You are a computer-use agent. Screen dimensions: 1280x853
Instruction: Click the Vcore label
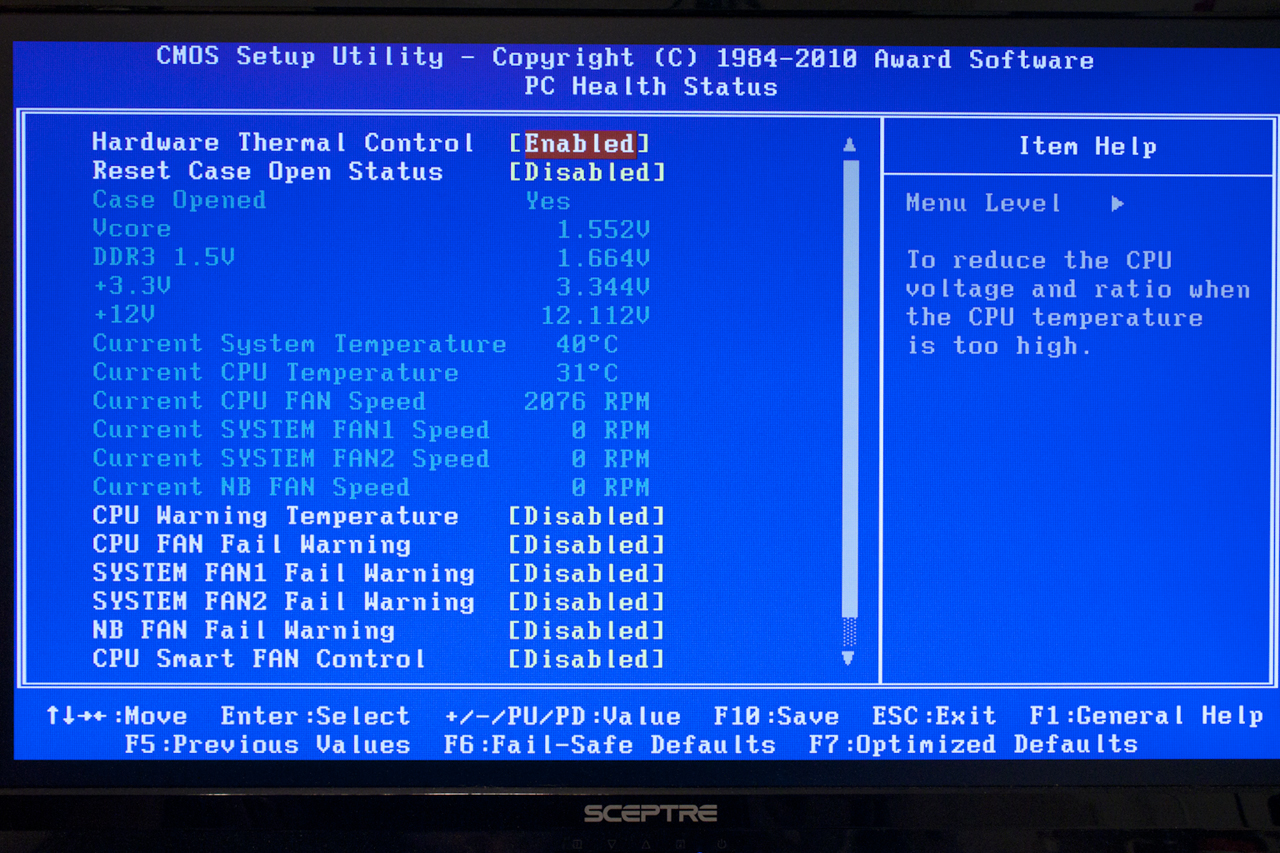pos(131,229)
